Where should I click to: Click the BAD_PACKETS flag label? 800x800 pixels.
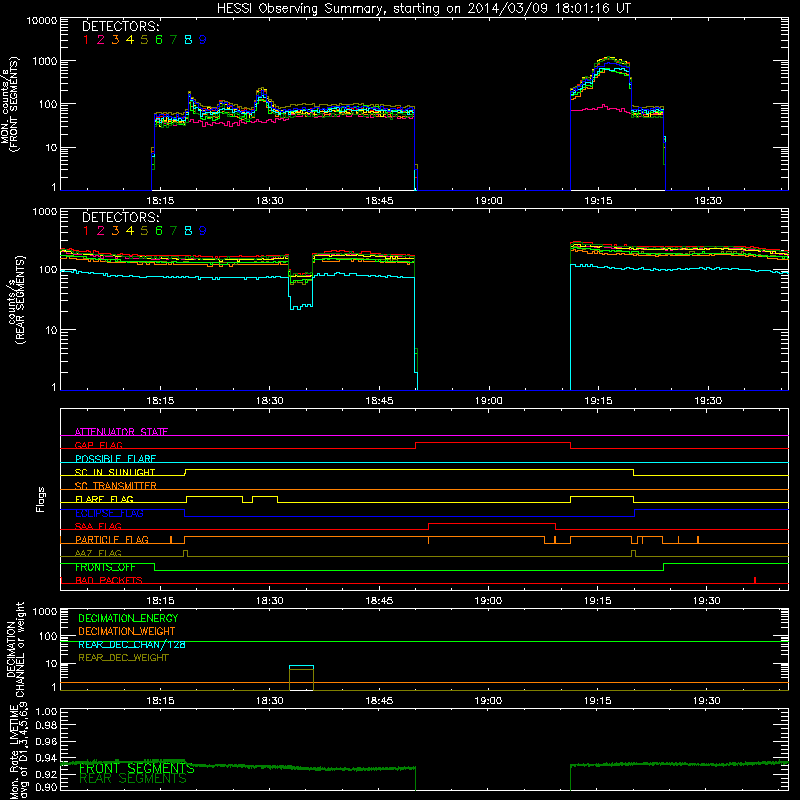[x=109, y=580]
